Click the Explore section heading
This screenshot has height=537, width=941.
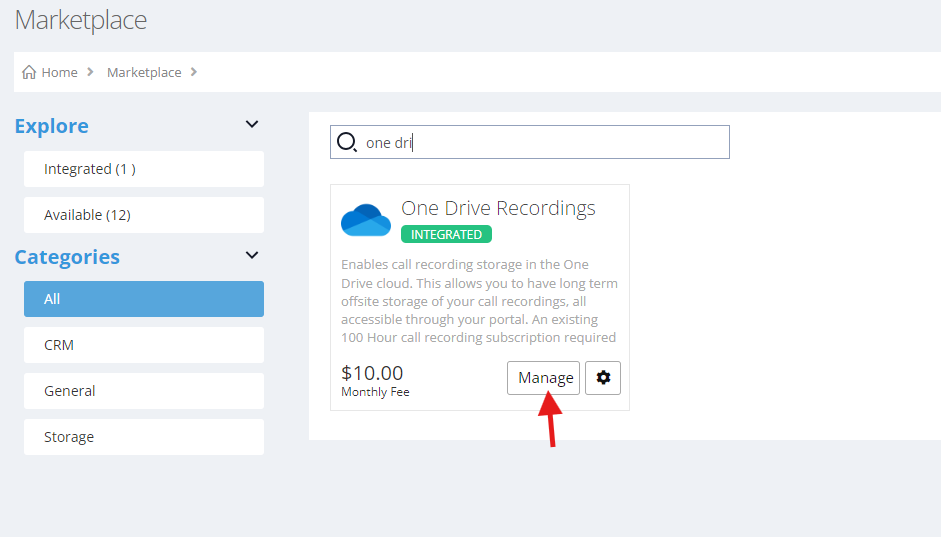coord(52,126)
